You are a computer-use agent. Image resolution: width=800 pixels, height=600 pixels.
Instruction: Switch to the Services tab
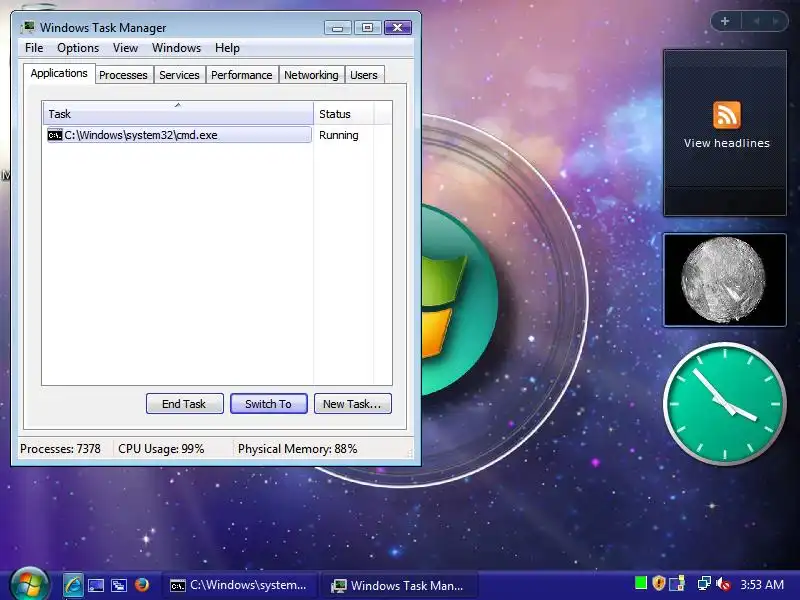click(x=179, y=75)
